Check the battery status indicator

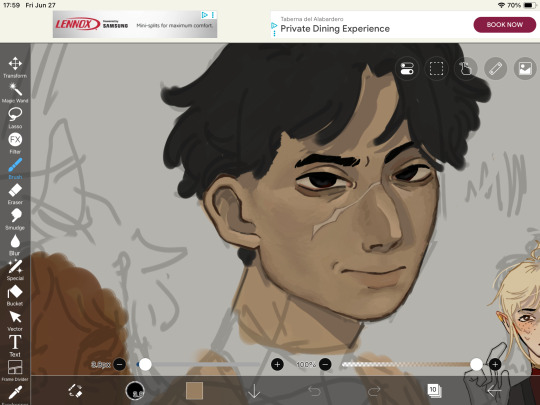(x=529, y=5)
